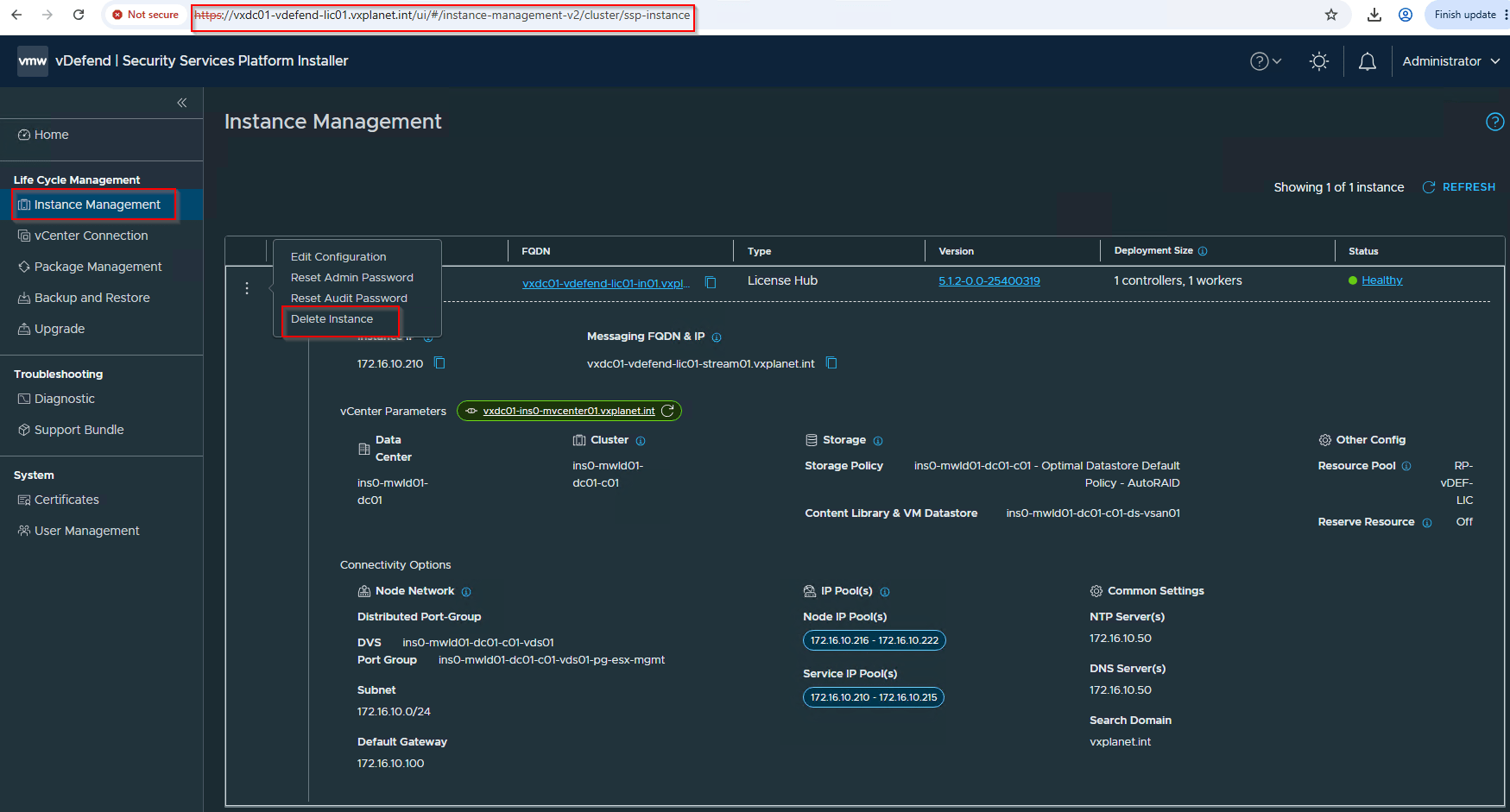Choose Reset Audit Password menu entry
Screen dimensions: 1510x812
pyautogui.click(x=349, y=299)
